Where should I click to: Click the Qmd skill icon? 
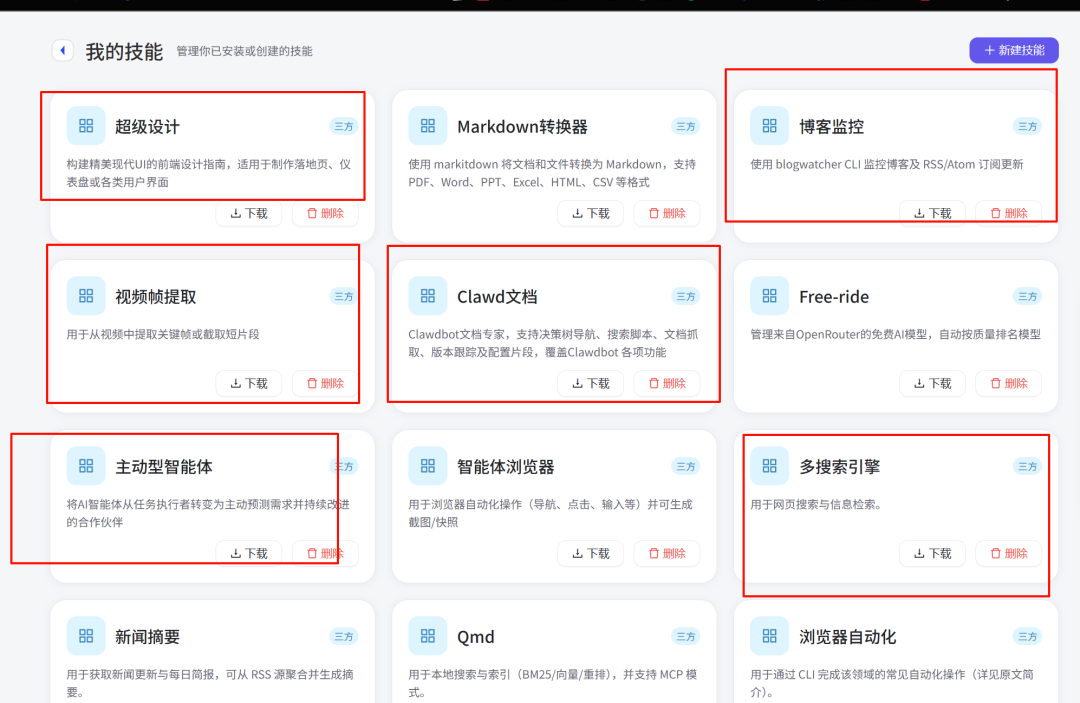pos(428,635)
